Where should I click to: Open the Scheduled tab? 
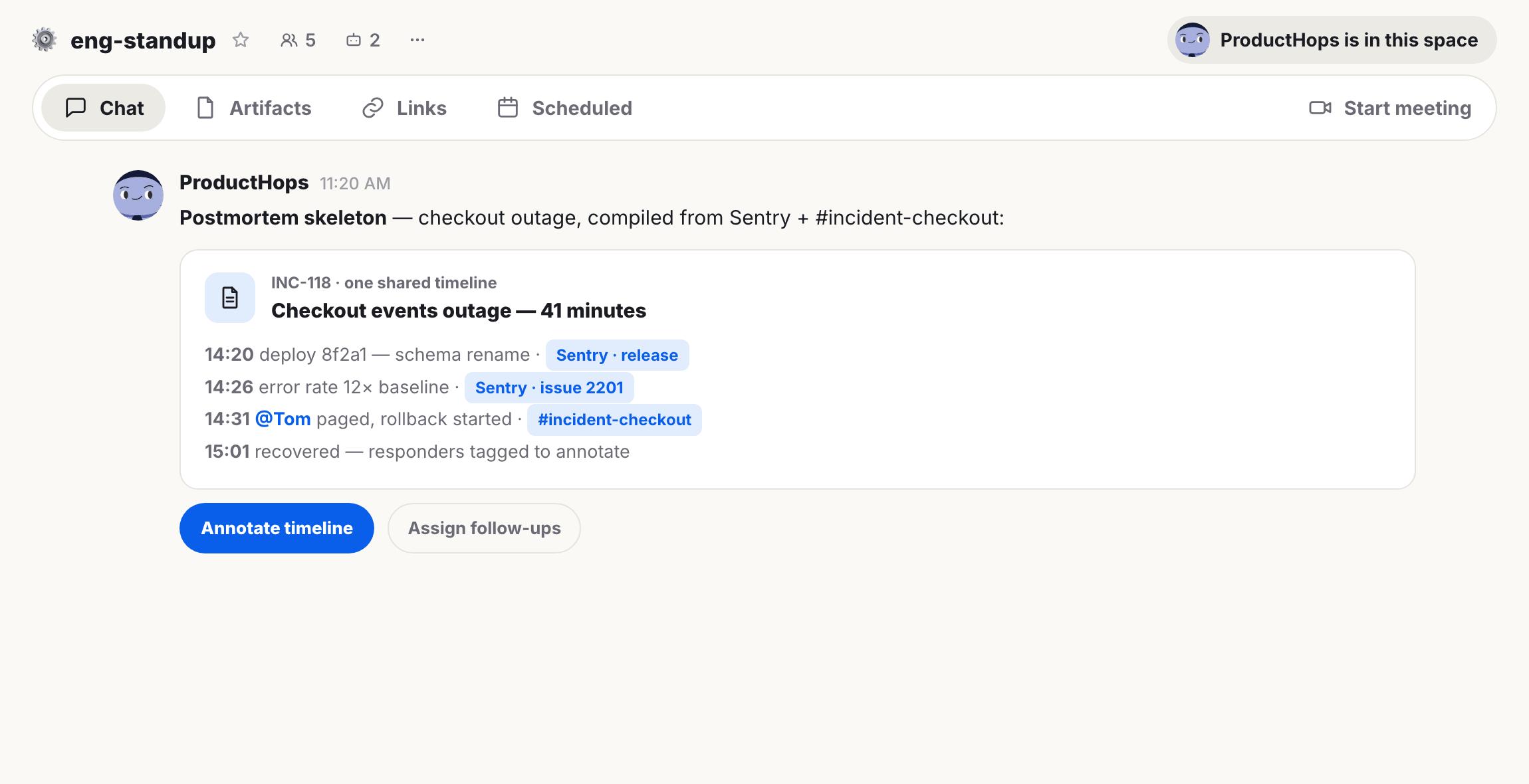coord(564,108)
